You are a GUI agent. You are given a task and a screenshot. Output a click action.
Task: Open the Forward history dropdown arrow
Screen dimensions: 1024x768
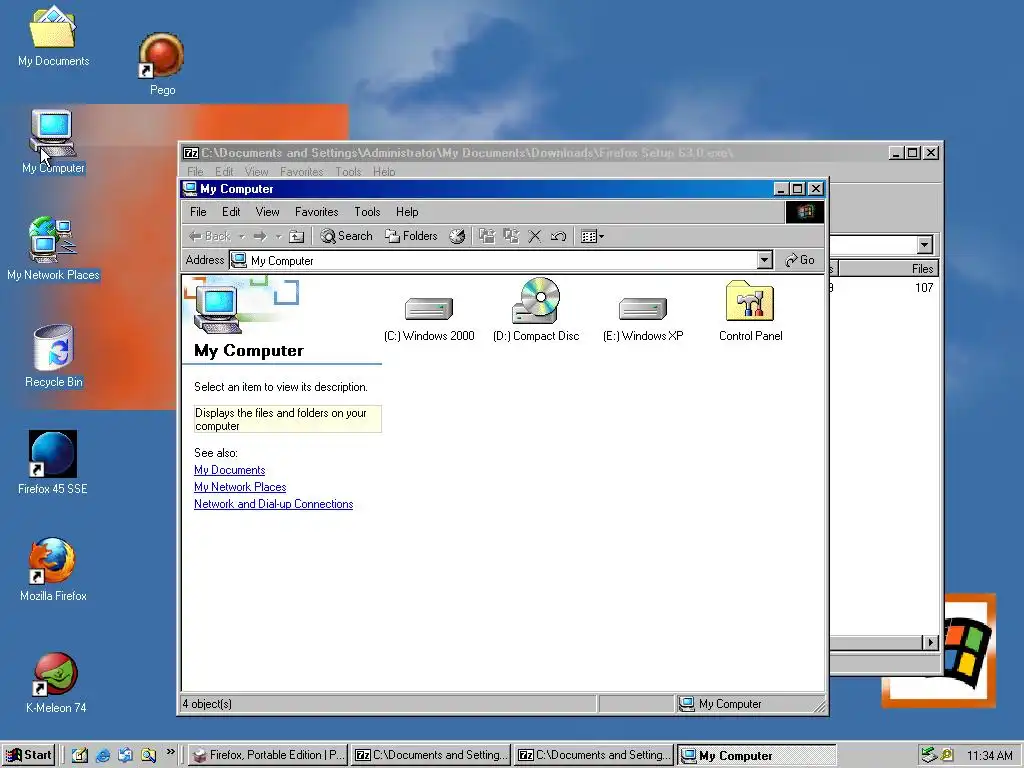point(278,236)
